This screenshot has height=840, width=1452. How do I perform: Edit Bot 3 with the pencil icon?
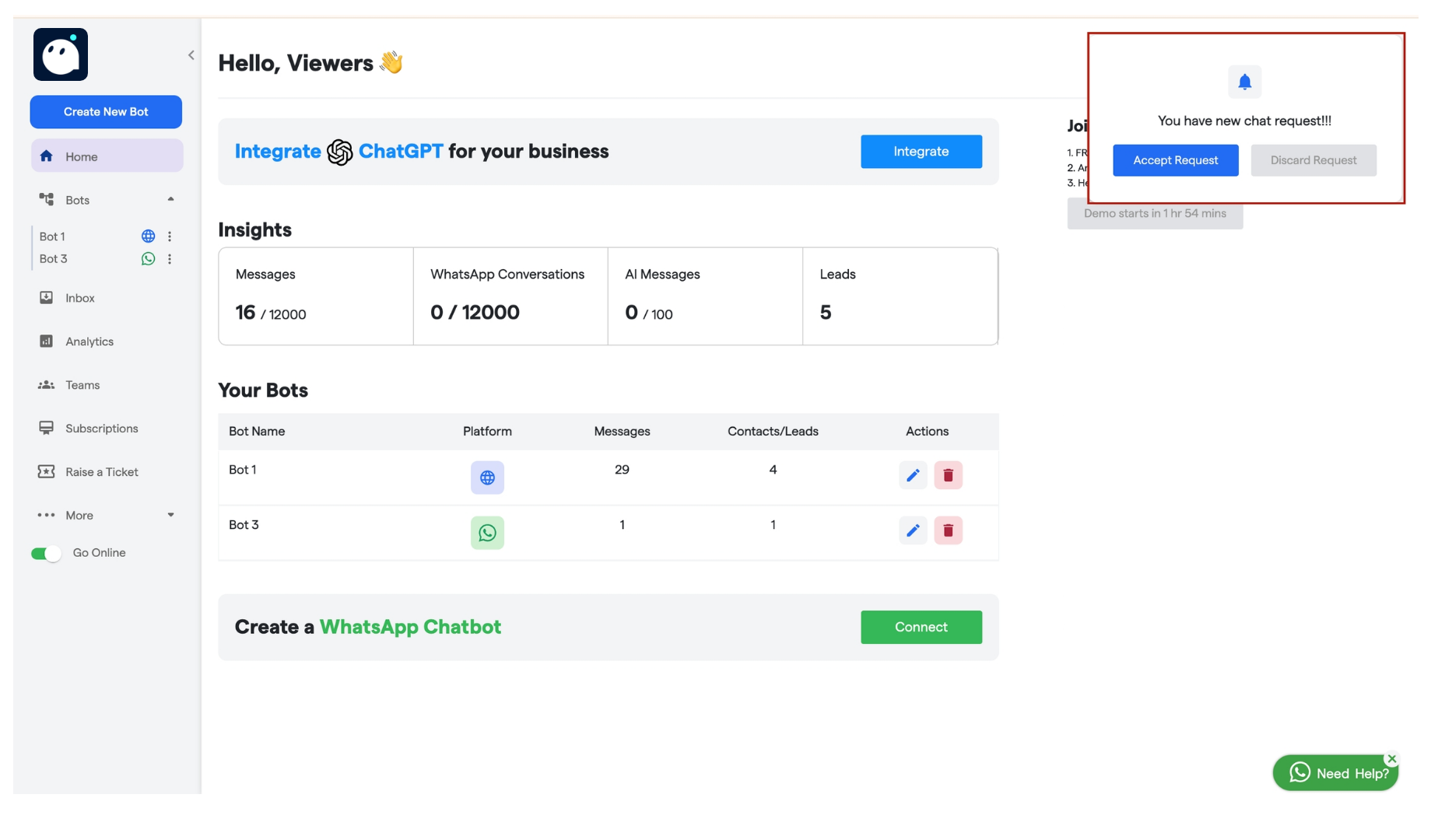[913, 530]
